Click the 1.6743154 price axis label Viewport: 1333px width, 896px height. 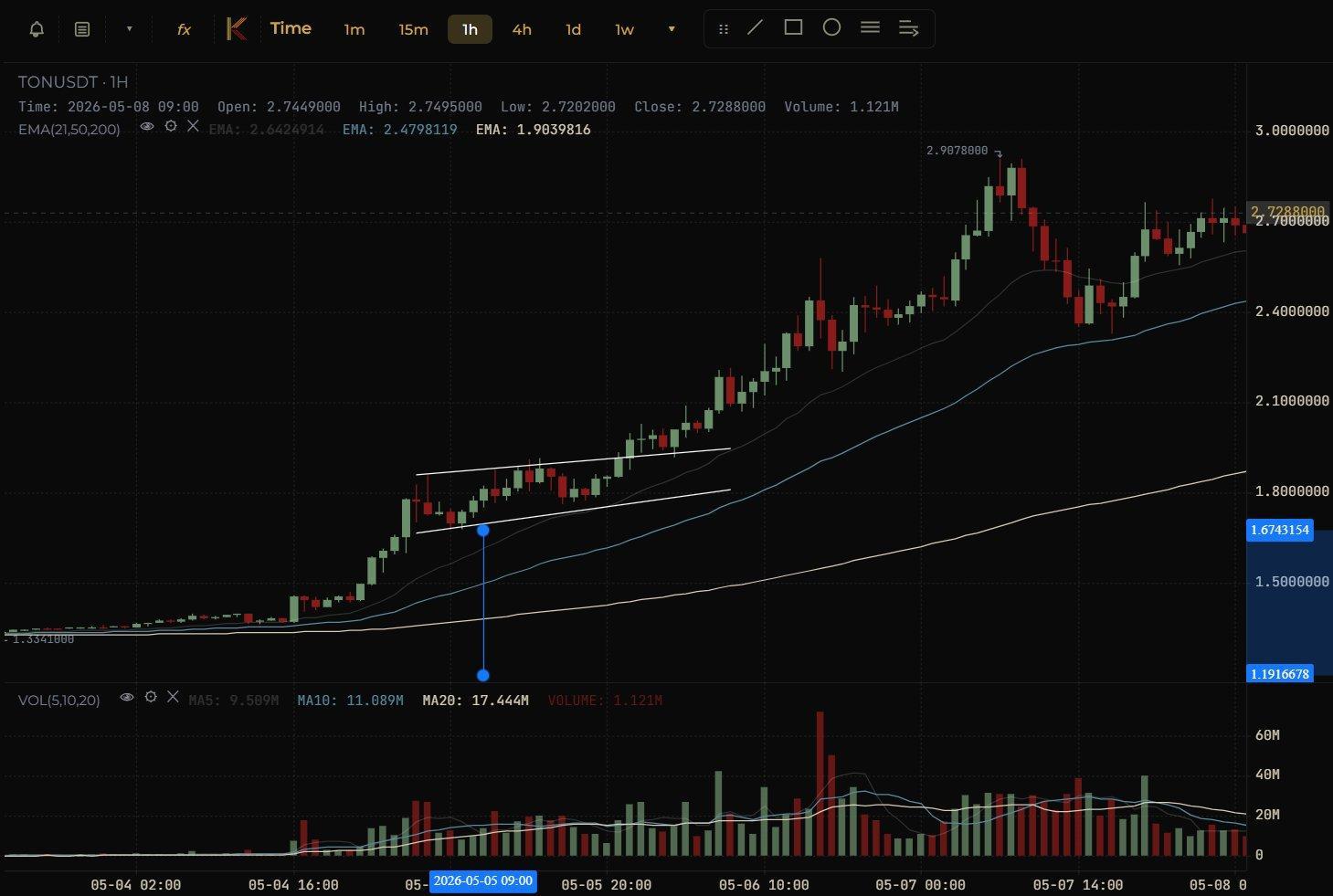tap(1280, 530)
